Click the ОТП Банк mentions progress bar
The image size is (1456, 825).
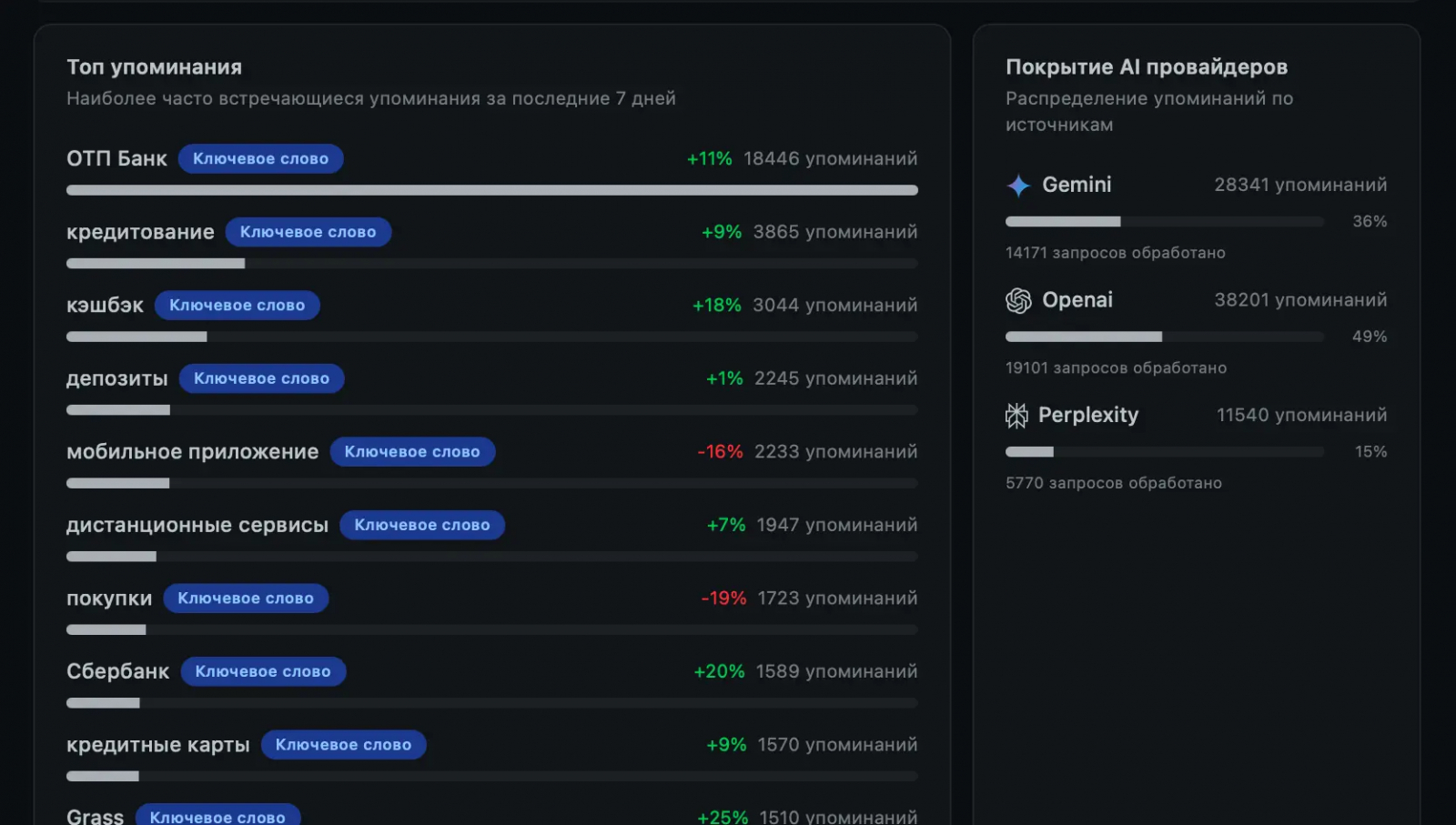click(x=491, y=190)
